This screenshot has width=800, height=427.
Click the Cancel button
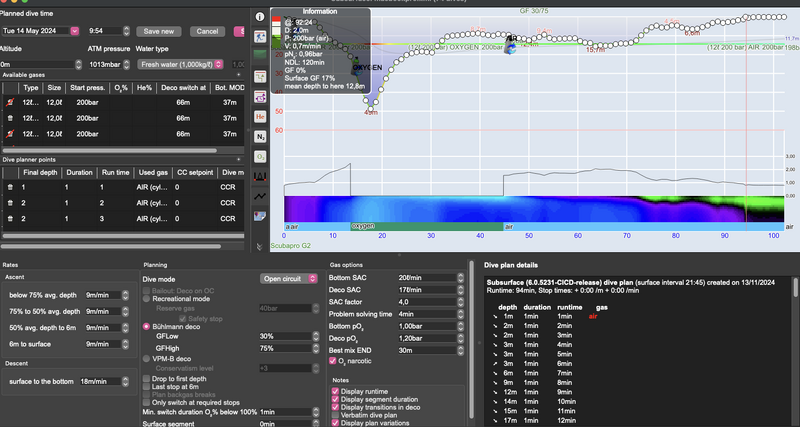coord(207,31)
